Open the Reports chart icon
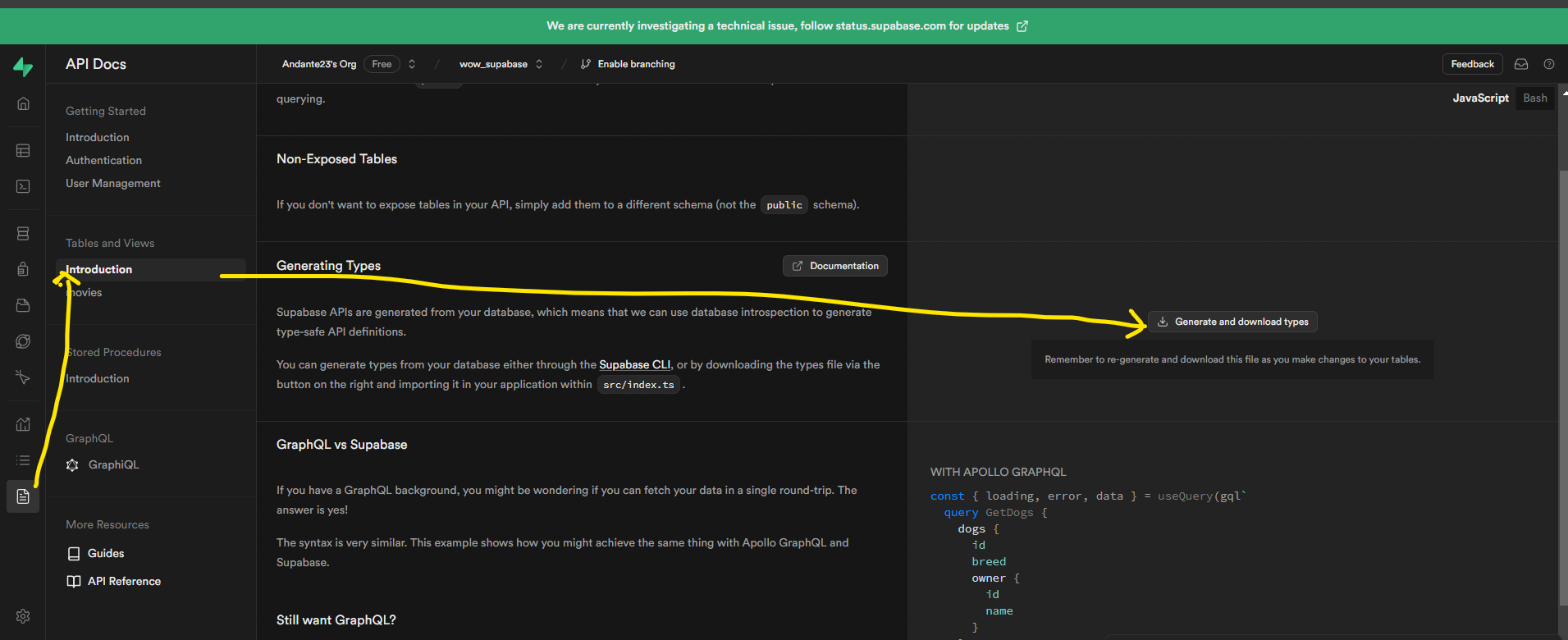Screen dimensions: 1568x640 (x=23, y=424)
